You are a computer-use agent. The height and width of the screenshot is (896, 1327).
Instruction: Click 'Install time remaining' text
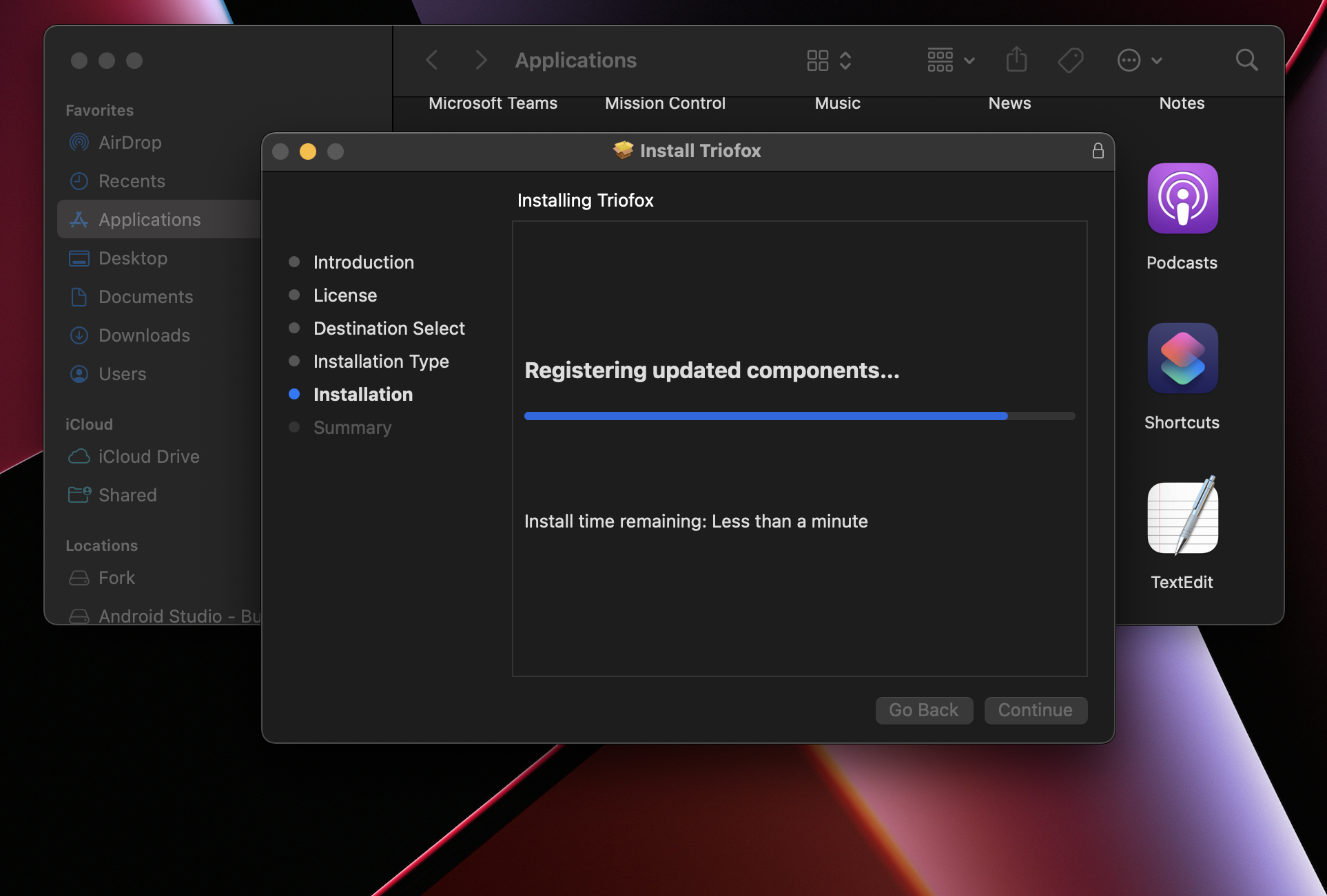(696, 521)
